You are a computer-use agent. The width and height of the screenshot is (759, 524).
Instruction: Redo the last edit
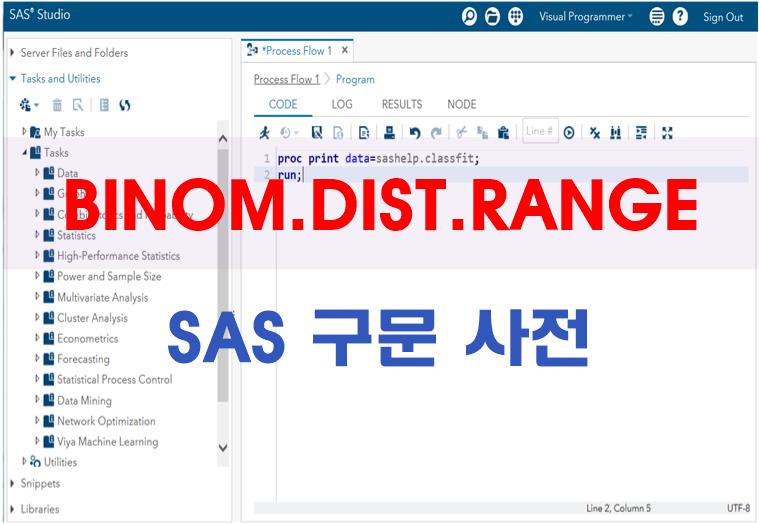(x=436, y=132)
